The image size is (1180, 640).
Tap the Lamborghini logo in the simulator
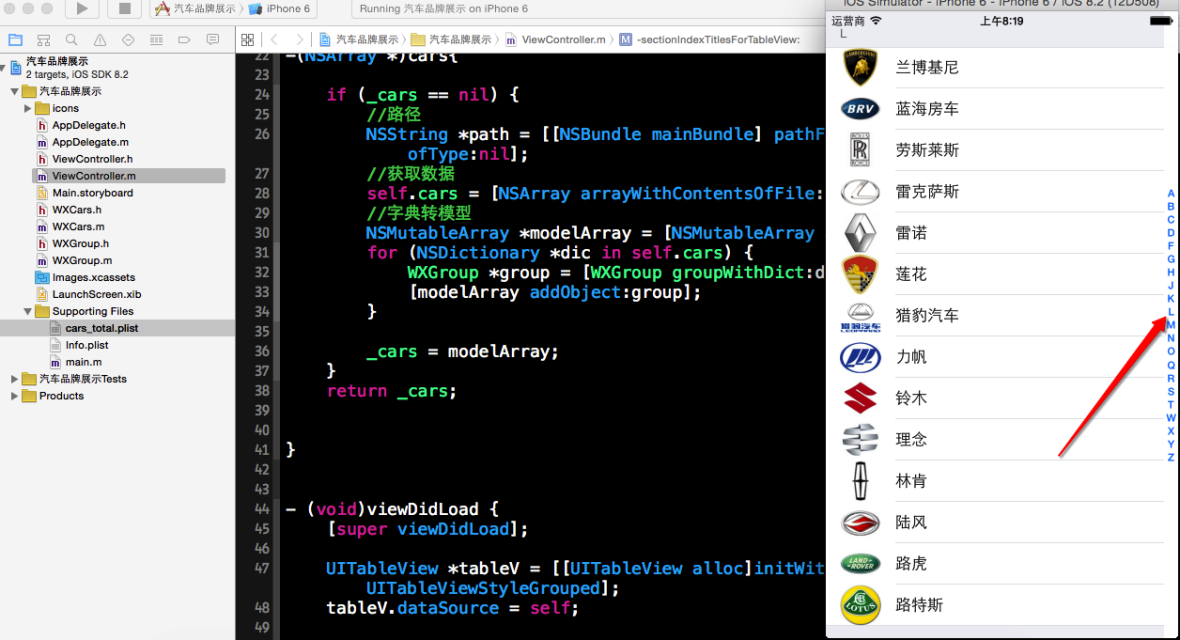860,68
